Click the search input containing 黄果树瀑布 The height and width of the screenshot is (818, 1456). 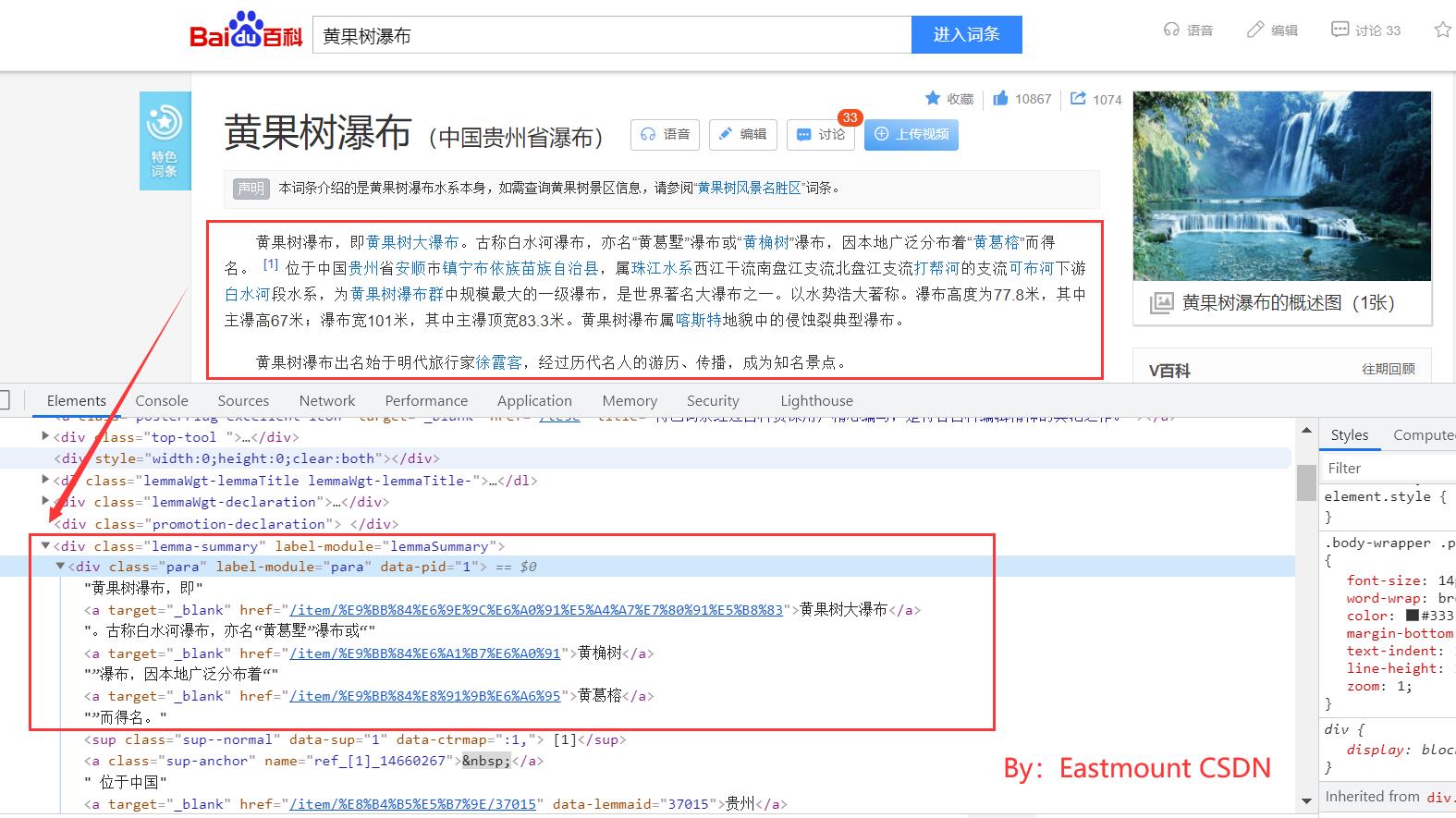612,35
